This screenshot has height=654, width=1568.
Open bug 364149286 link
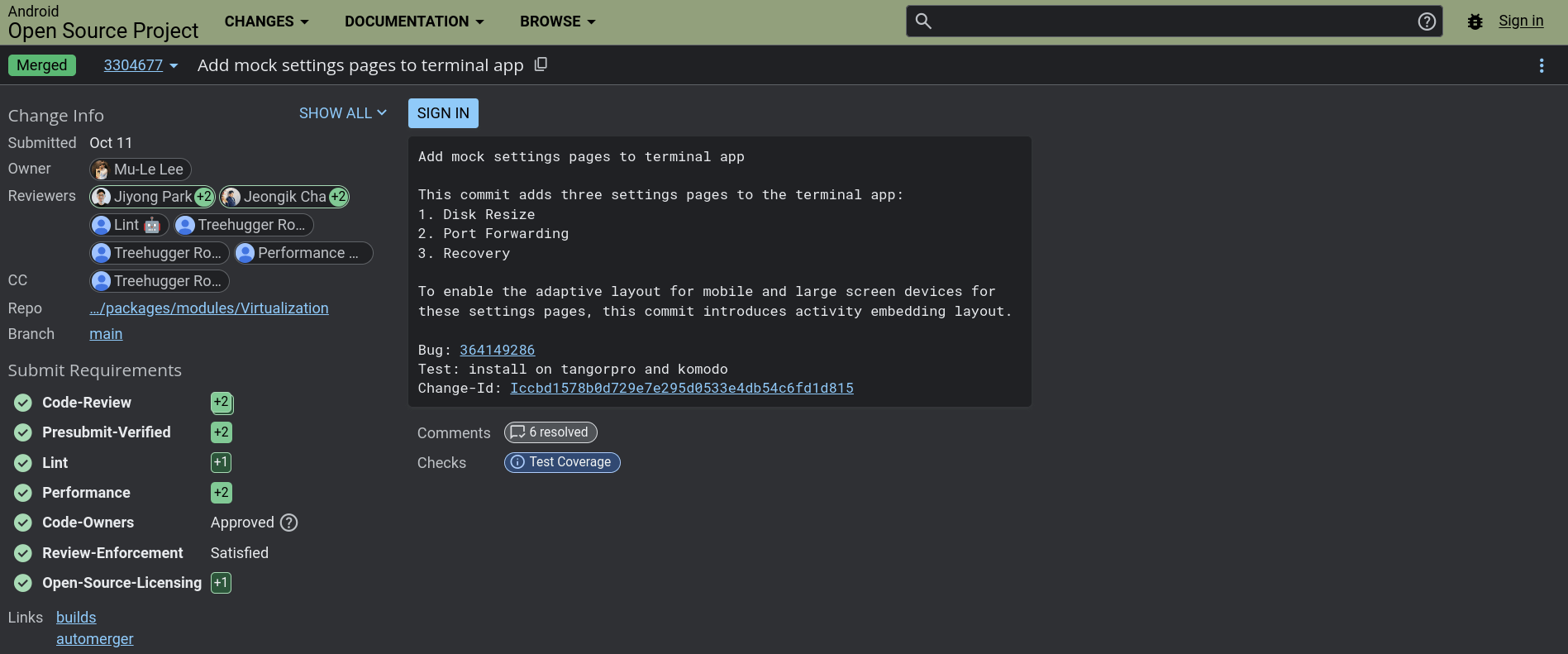[497, 350]
